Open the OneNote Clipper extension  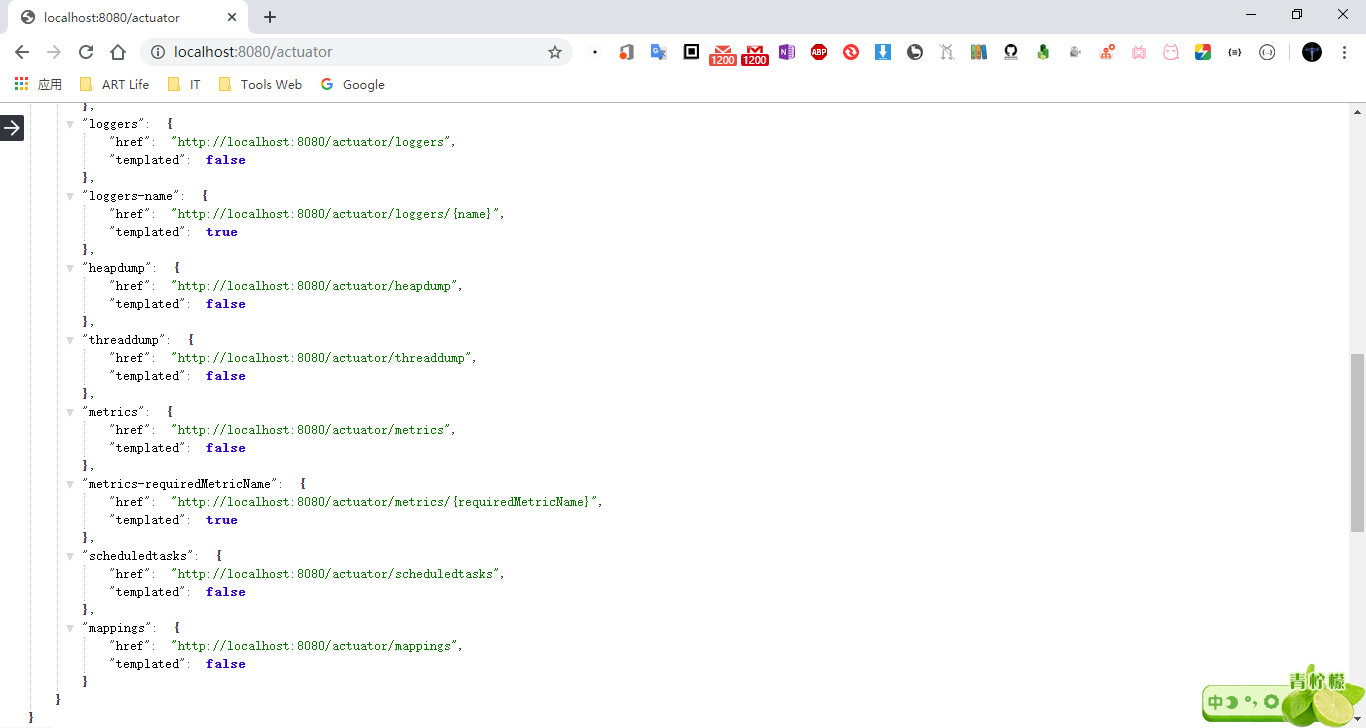(x=787, y=52)
